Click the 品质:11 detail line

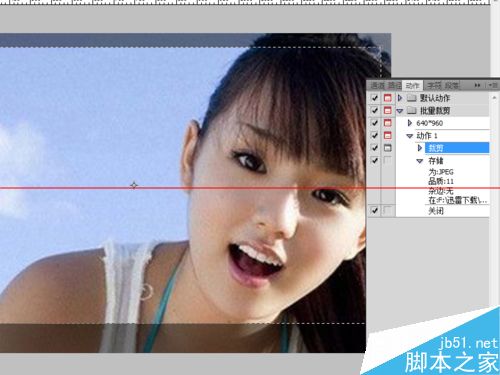(441, 181)
